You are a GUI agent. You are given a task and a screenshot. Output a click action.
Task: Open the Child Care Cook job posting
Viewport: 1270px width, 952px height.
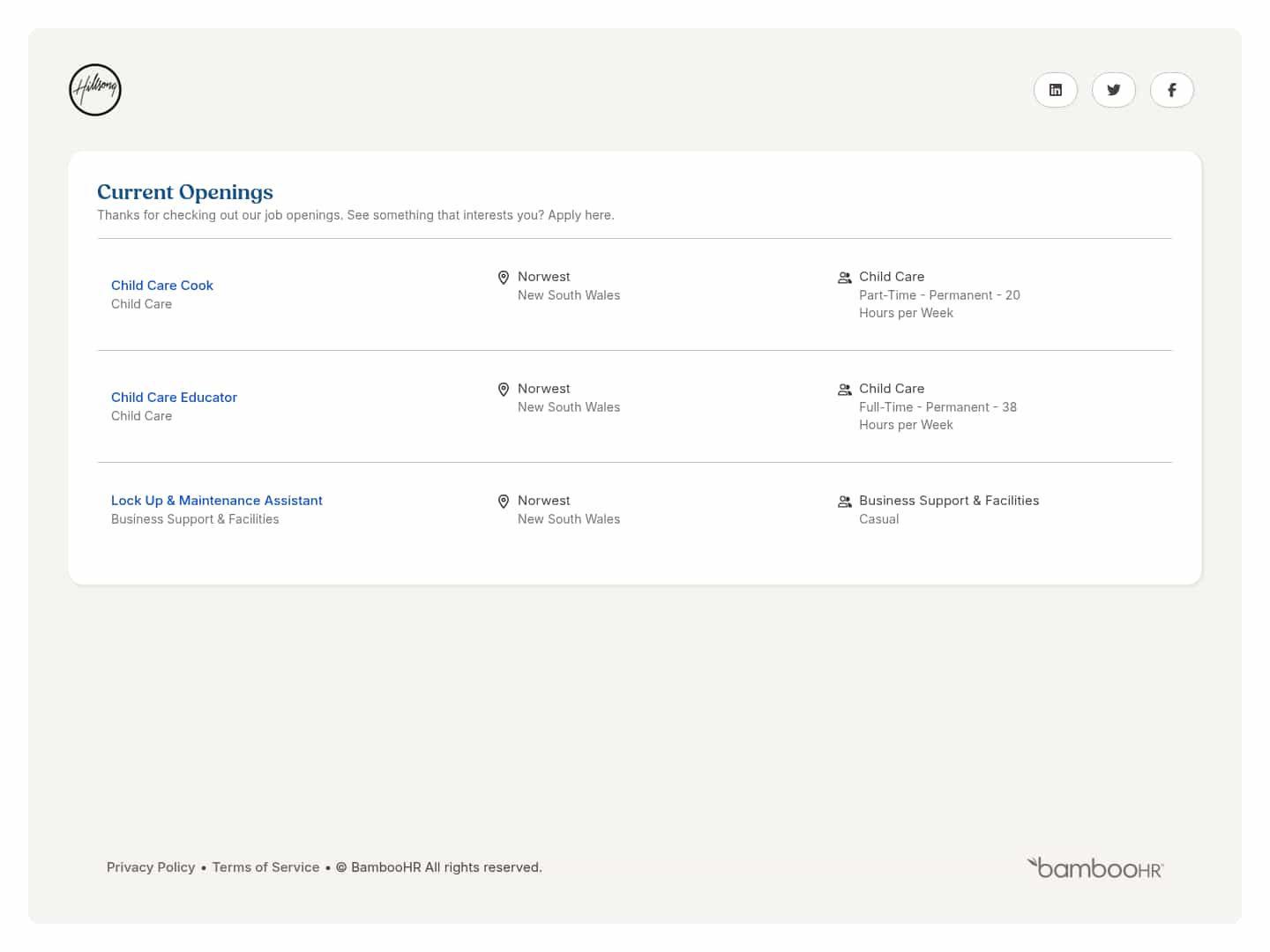coord(162,286)
